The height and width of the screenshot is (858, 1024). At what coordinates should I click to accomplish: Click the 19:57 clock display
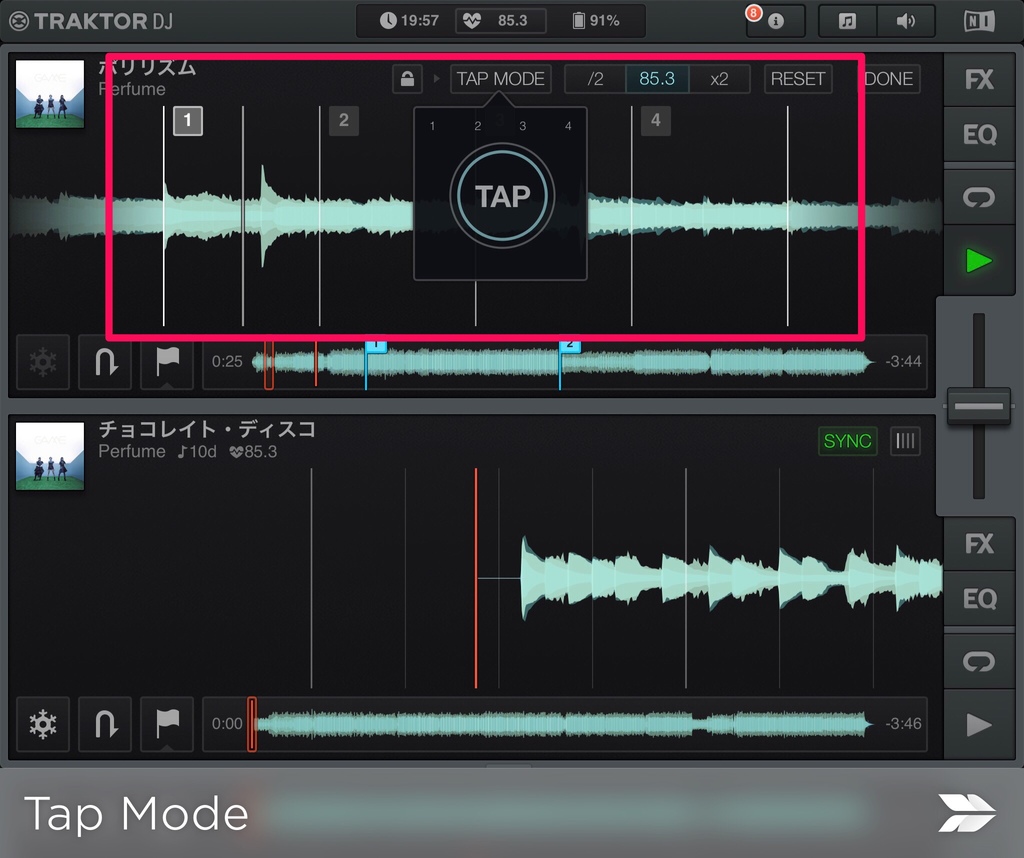click(409, 21)
